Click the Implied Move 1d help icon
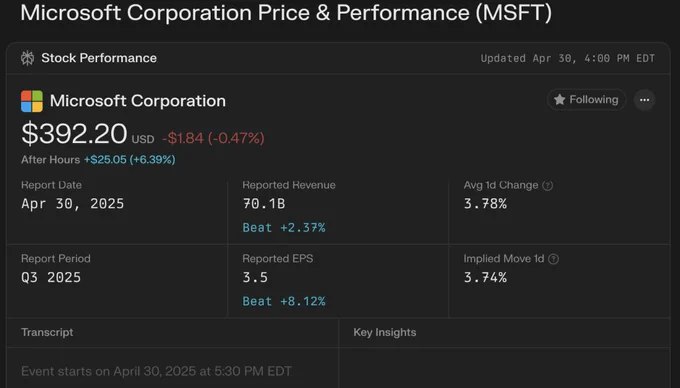Image resolution: width=680 pixels, height=388 pixels. pyautogui.click(x=553, y=259)
